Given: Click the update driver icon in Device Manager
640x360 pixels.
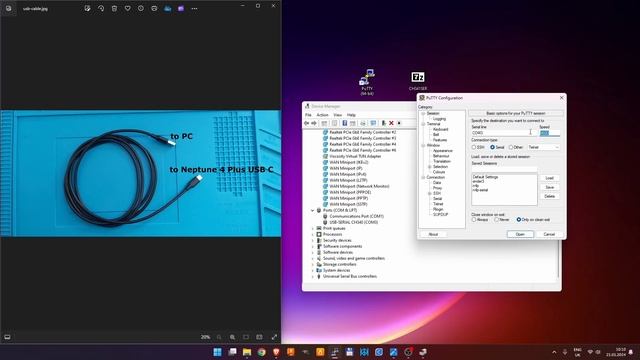Looking at the screenshot, I should coord(383,123).
